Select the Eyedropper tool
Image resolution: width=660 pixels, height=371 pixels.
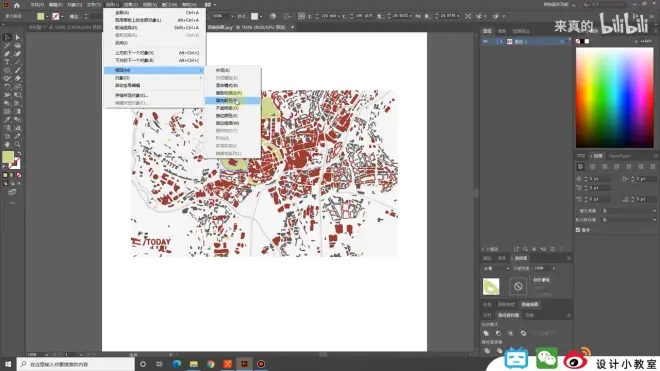point(7,120)
